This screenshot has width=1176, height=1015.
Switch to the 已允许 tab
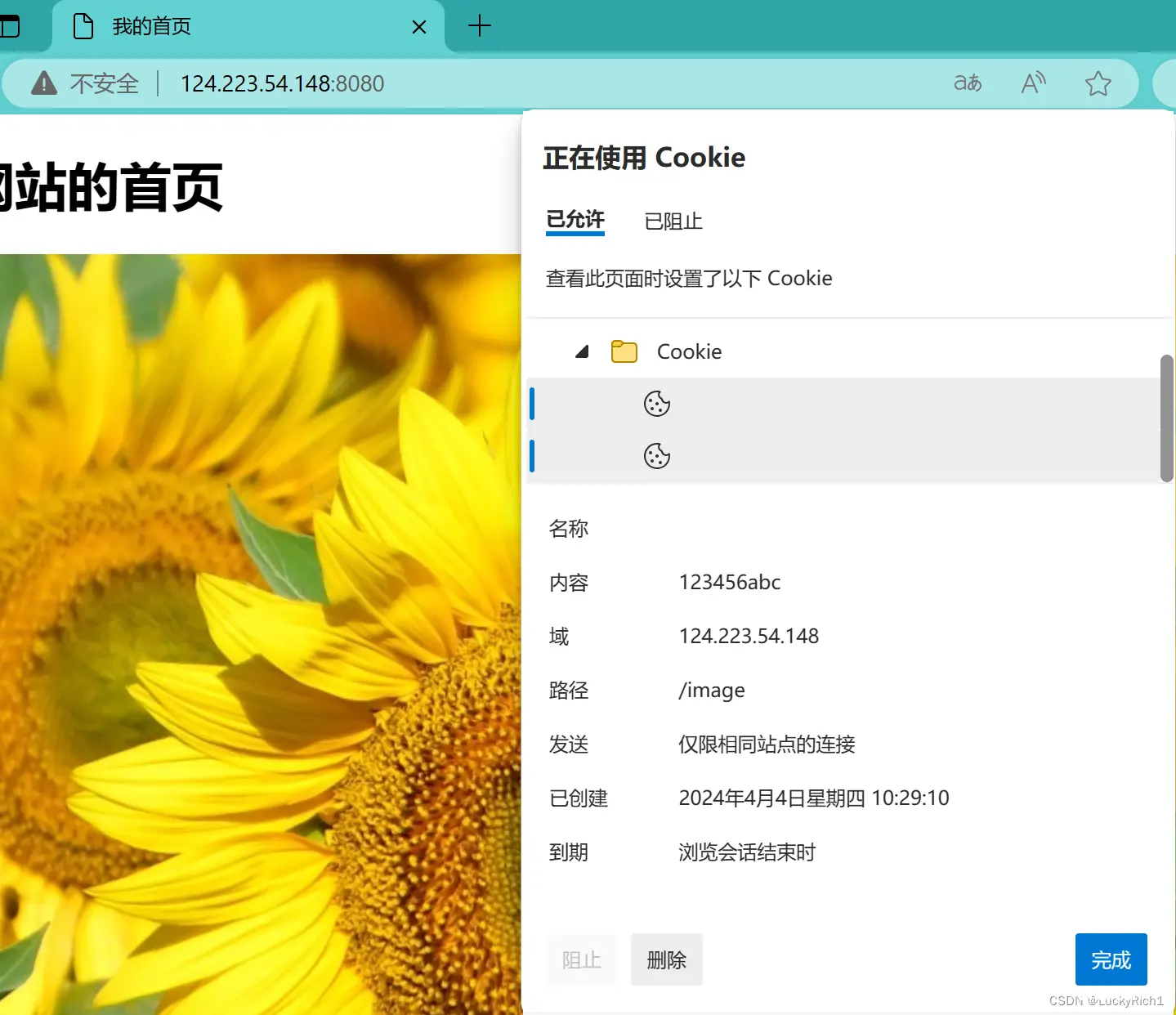575,221
